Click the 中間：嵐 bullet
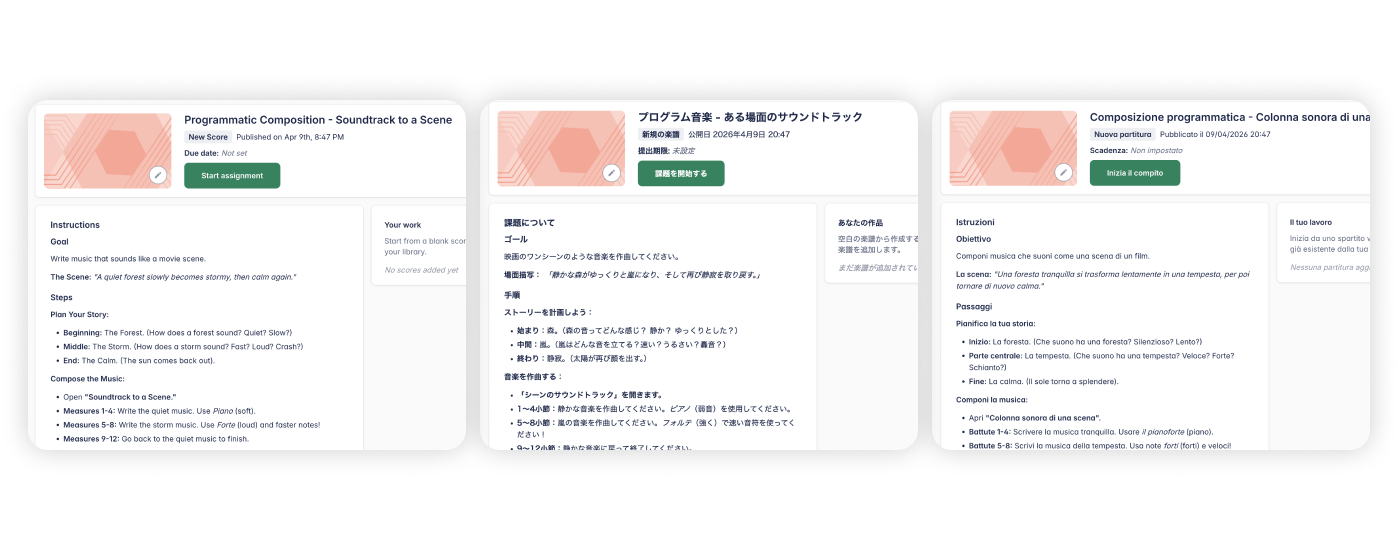The width and height of the screenshot is (1400, 560). [621, 344]
